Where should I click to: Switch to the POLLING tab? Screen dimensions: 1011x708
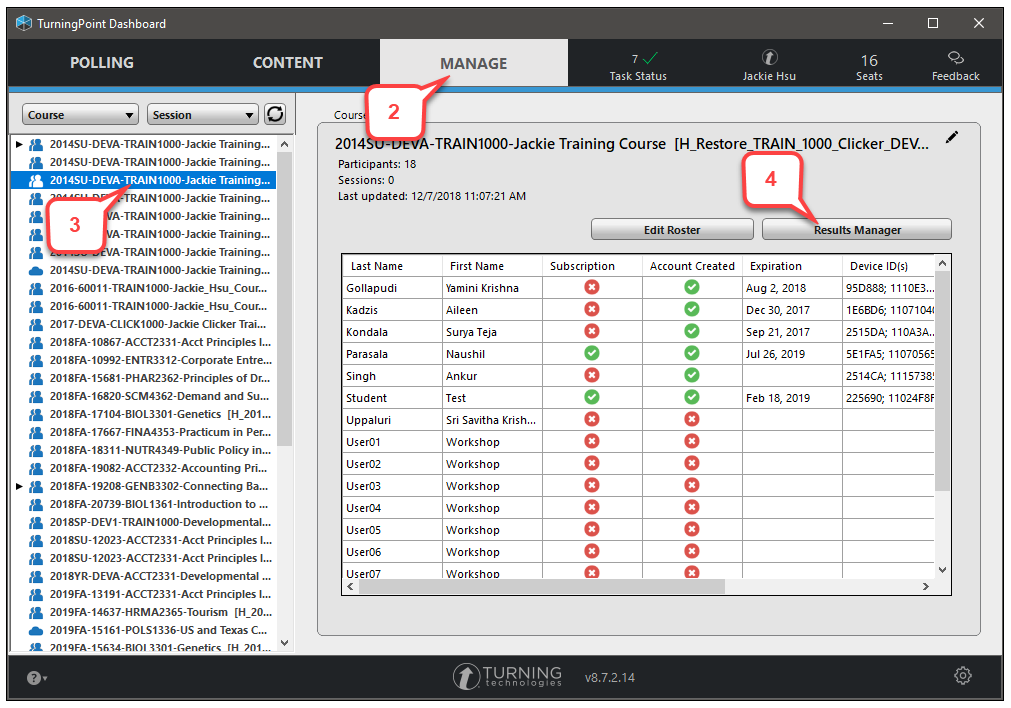pos(102,63)
